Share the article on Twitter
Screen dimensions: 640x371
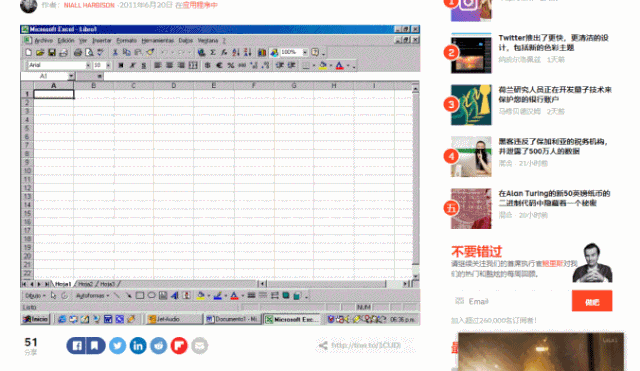[x=118, y=346]
